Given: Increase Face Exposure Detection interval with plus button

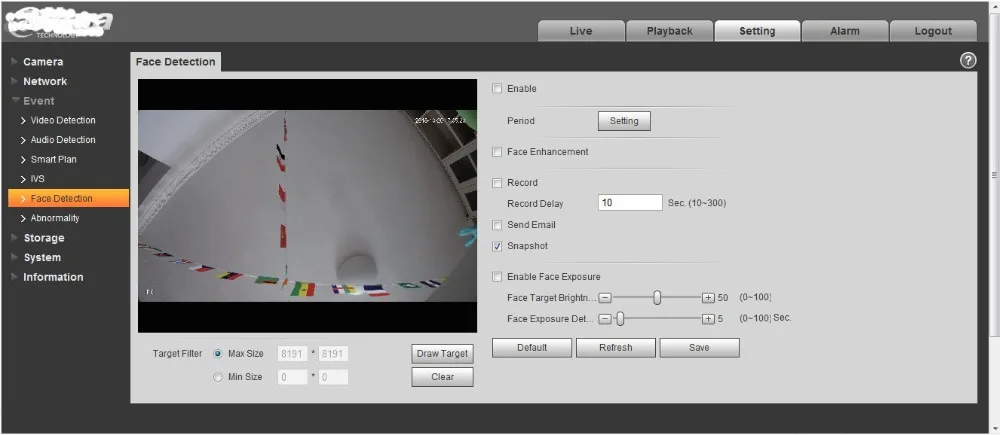Looking at the screenshot, I should click(x=708, y=319).
